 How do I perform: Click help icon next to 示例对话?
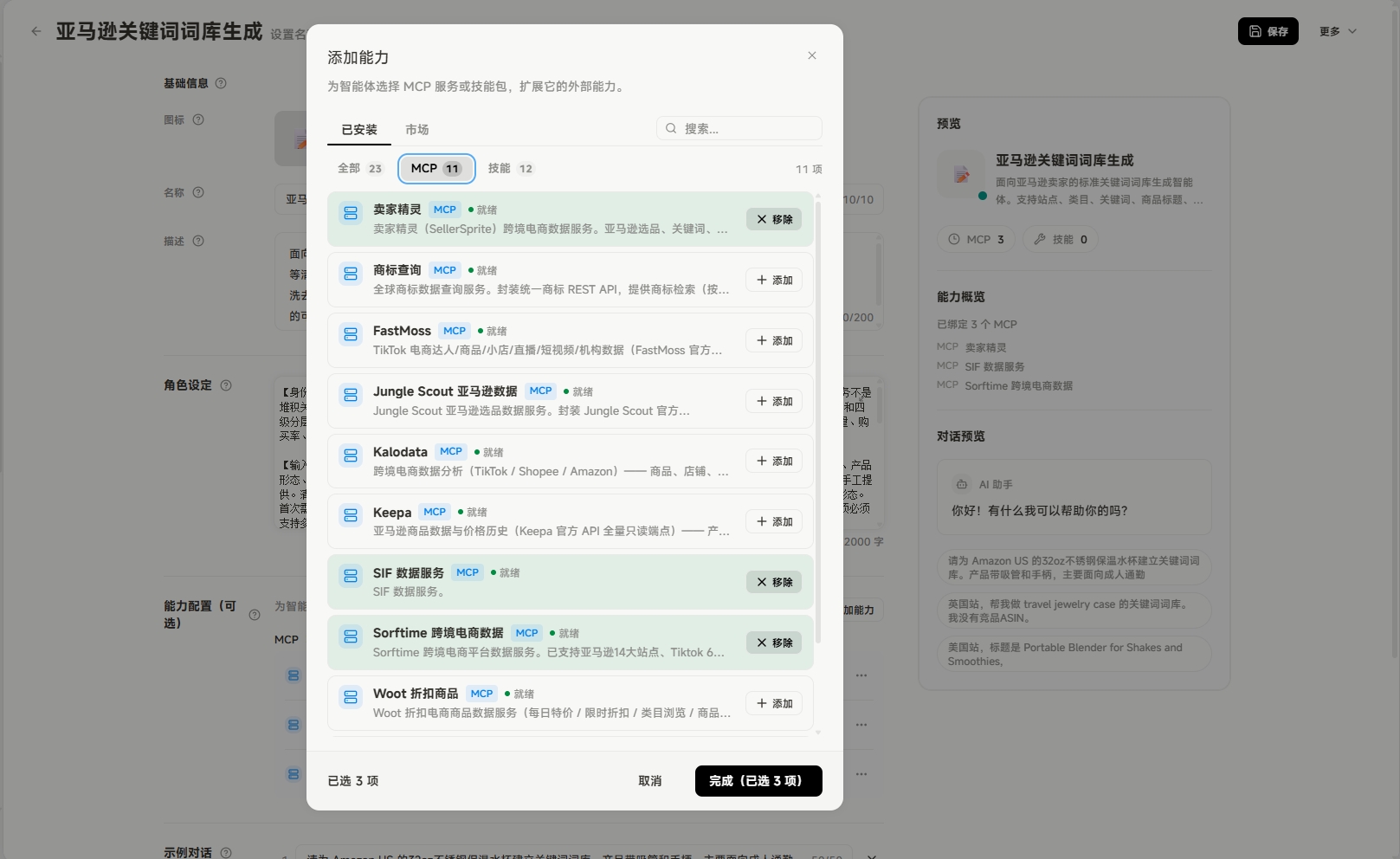[x=226, y=853]
